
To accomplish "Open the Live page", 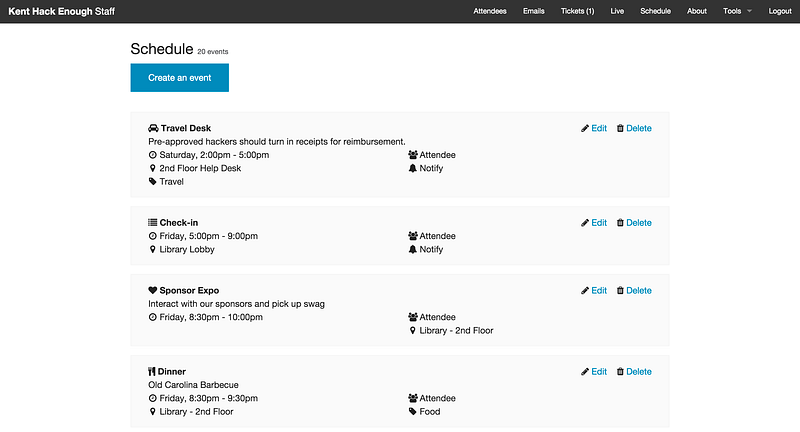I will (617, 11).
